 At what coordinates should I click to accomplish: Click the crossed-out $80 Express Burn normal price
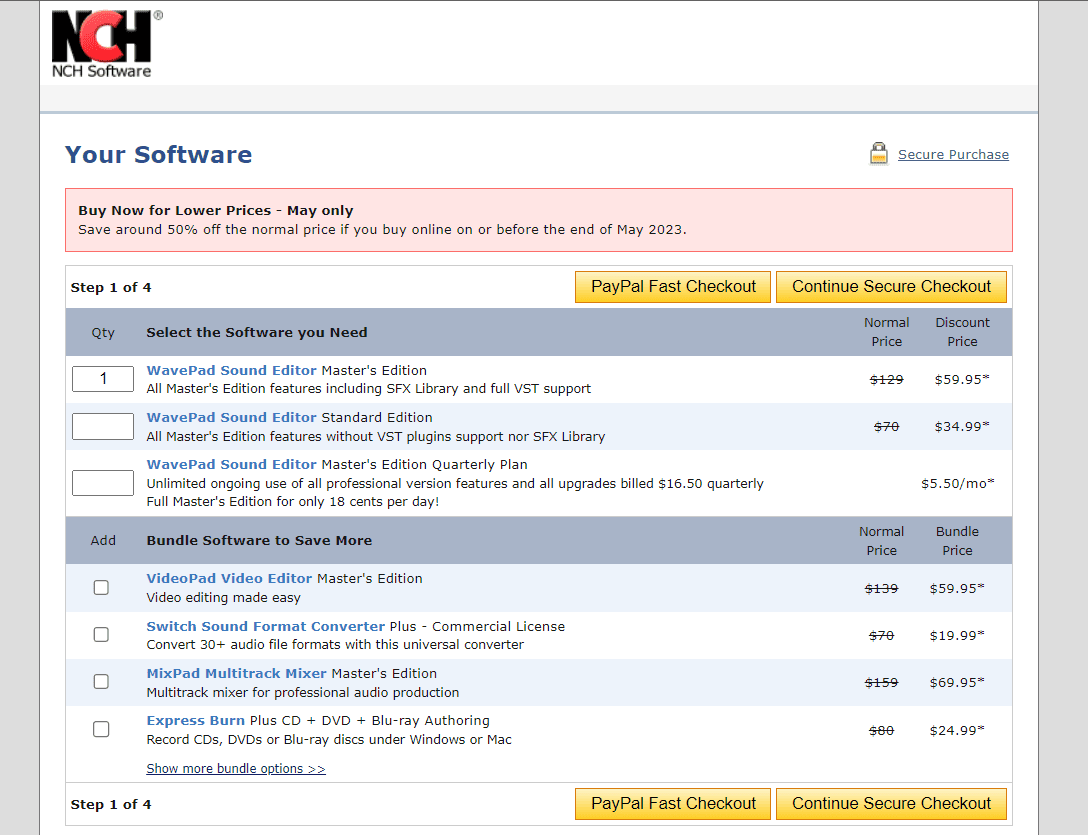(881, 731)
